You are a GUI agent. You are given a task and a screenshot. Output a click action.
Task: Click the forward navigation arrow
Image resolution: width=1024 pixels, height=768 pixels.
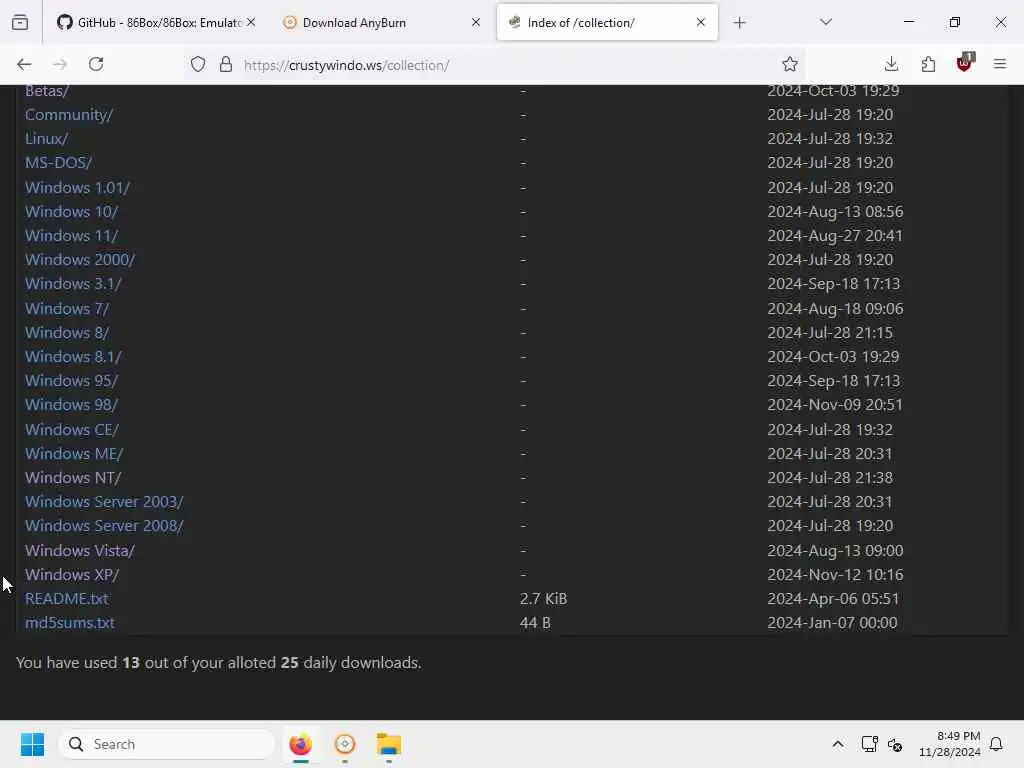point(59,64)
